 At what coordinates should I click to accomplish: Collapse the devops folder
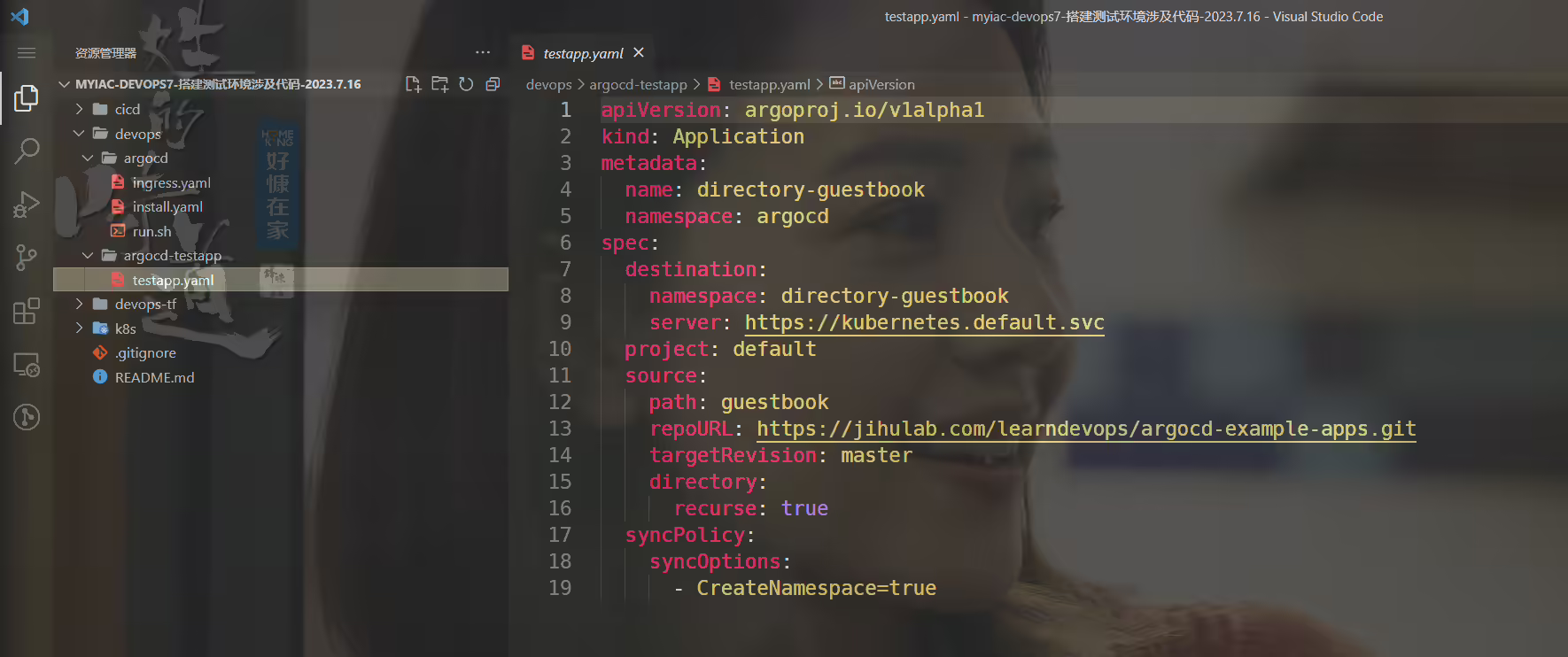pos(138,134)
